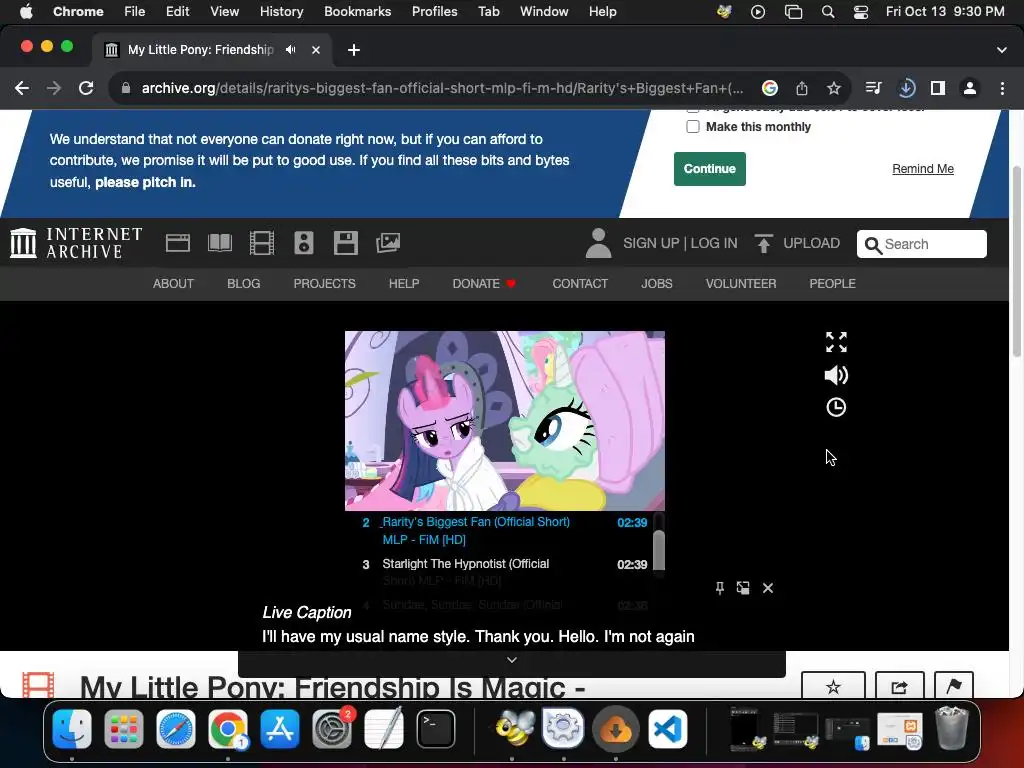This screenshot has width=1024, height=768.
Task: Open Visual Studio Code from Dock
Action: click(667, 729)
